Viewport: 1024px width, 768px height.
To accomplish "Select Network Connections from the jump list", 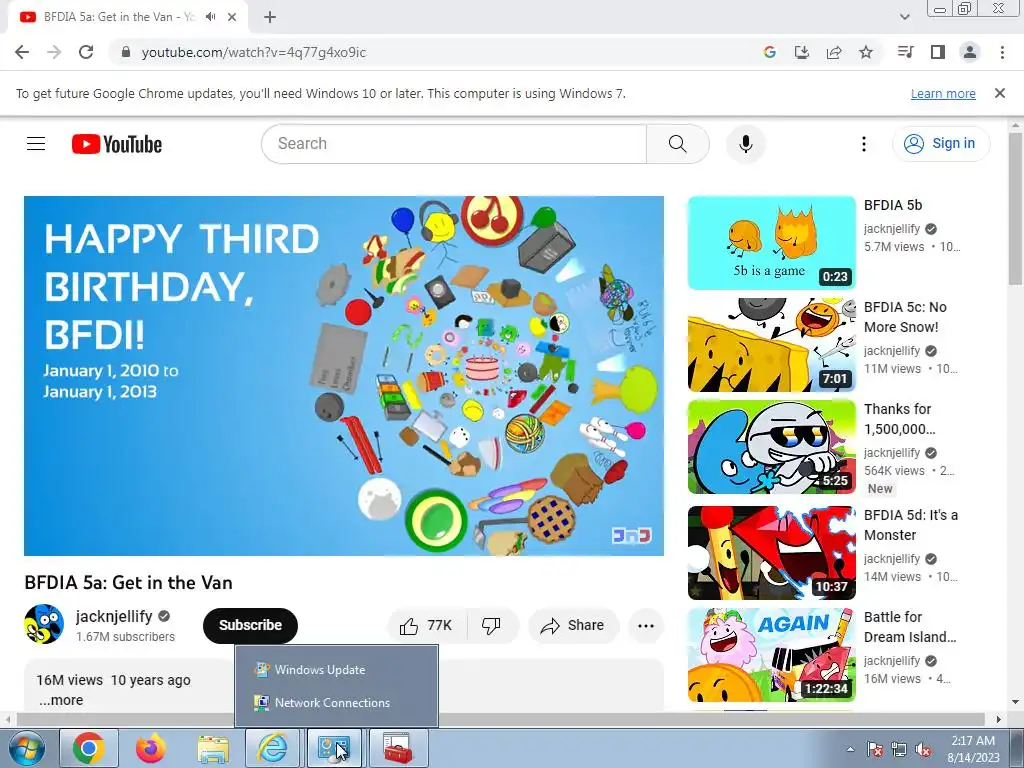I will coord(336,703).
